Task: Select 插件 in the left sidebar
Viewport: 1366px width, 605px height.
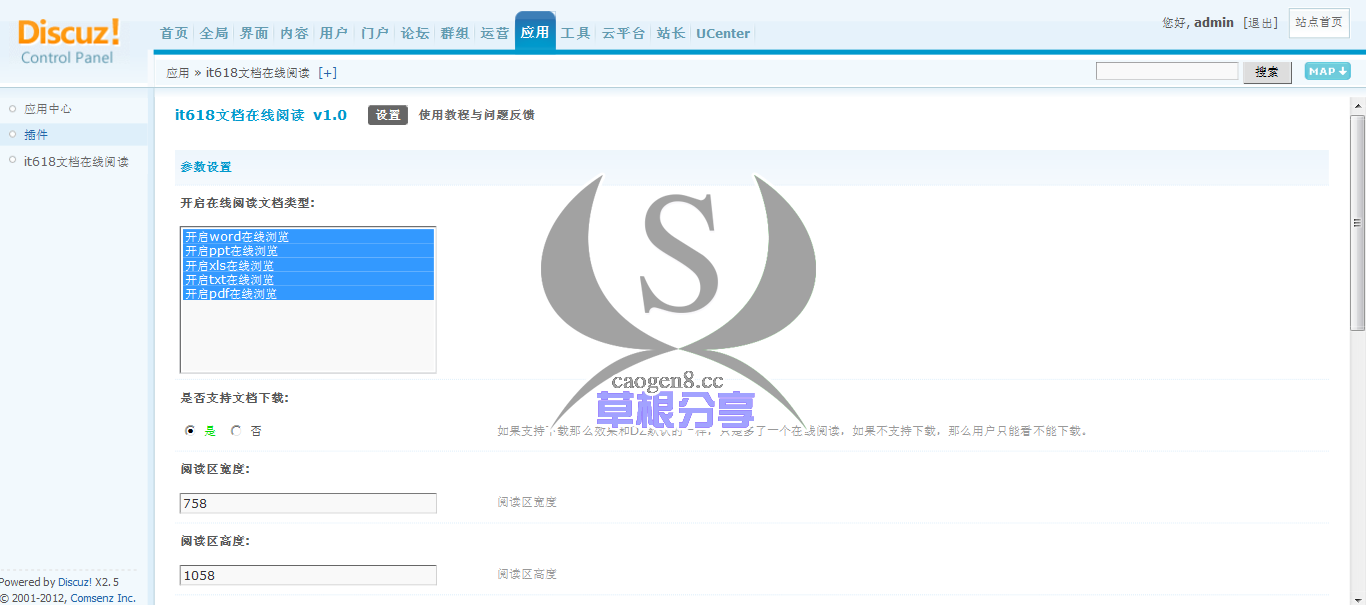Action: [x=35, y=134]
